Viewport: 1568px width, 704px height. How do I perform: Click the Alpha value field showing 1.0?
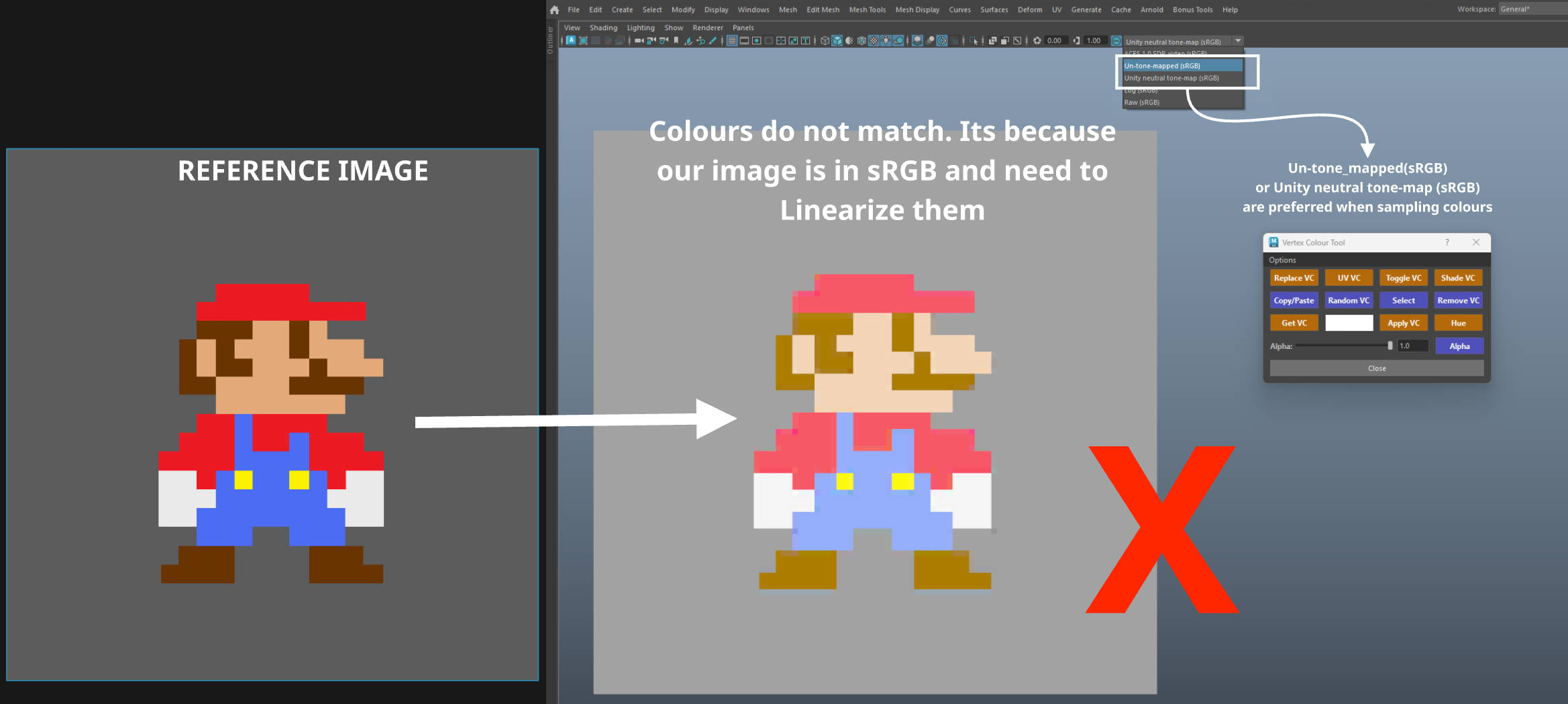1412,346
